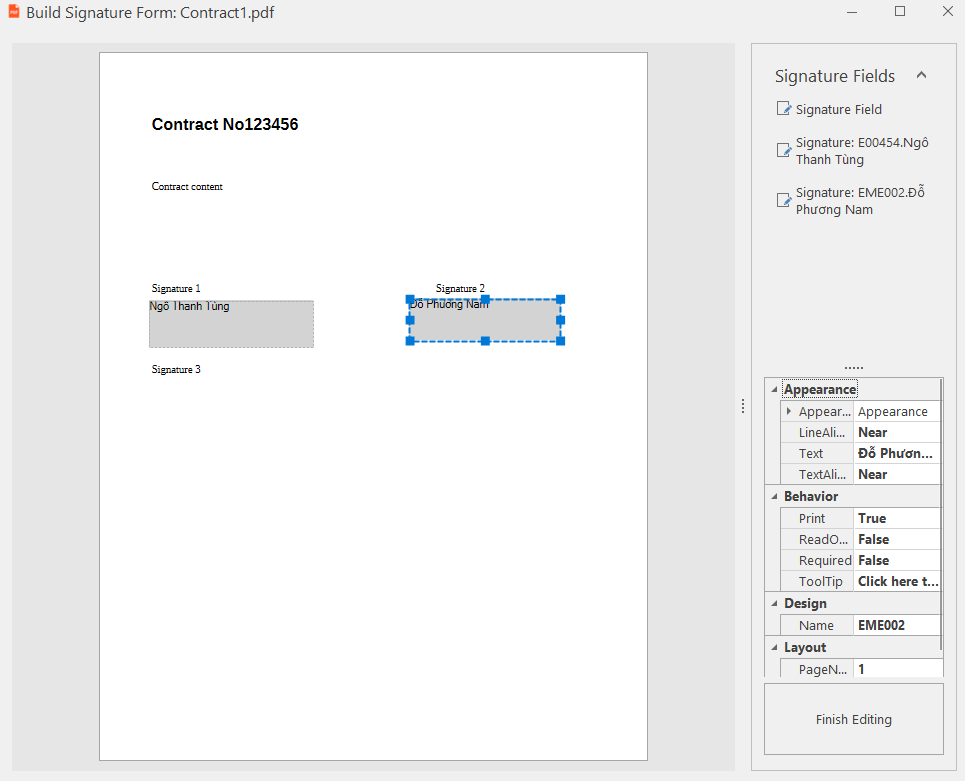
Task: Click the Name property field EME002
Action: (x=897, y=625)
